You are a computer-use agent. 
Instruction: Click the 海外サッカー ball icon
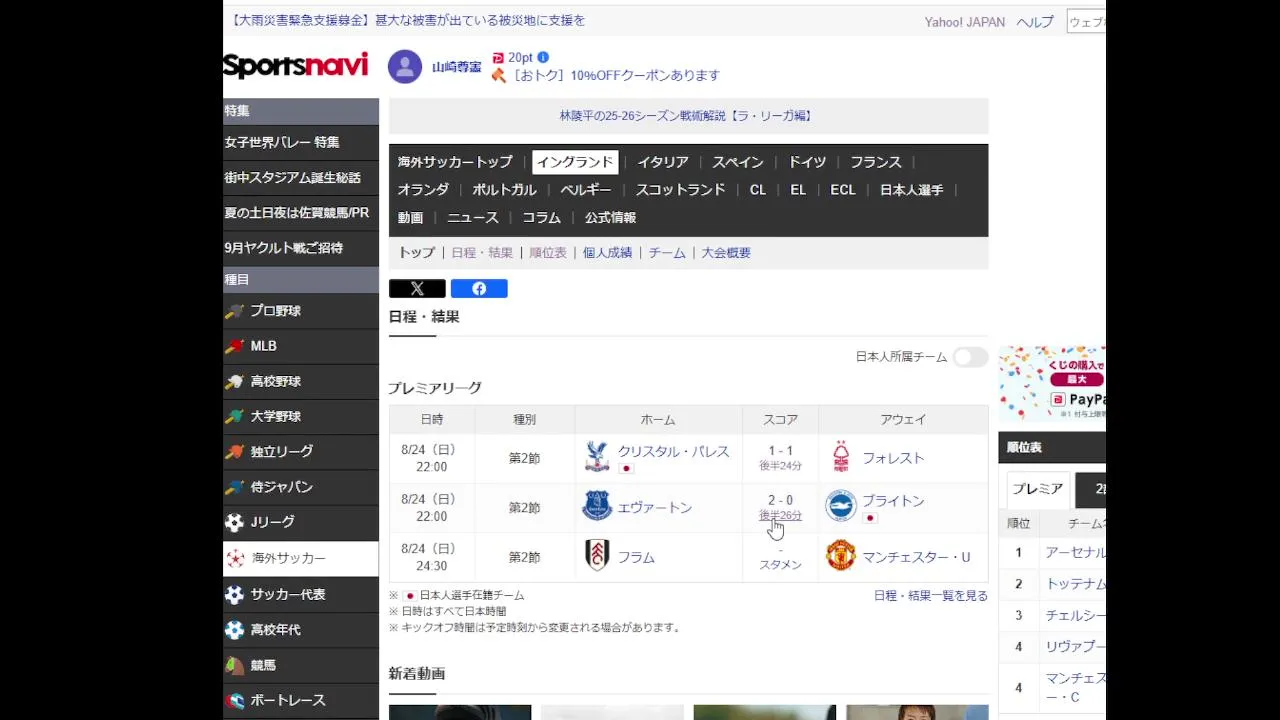pos(235,558)
